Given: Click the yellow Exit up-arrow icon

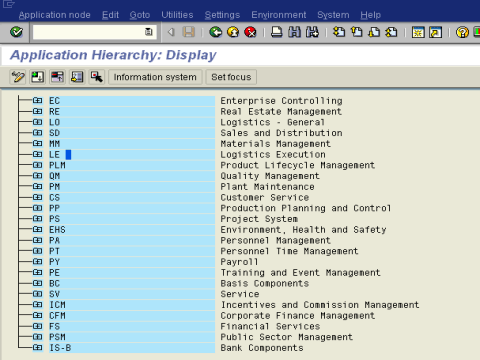Looking at the screenshot, I should 233,32.
